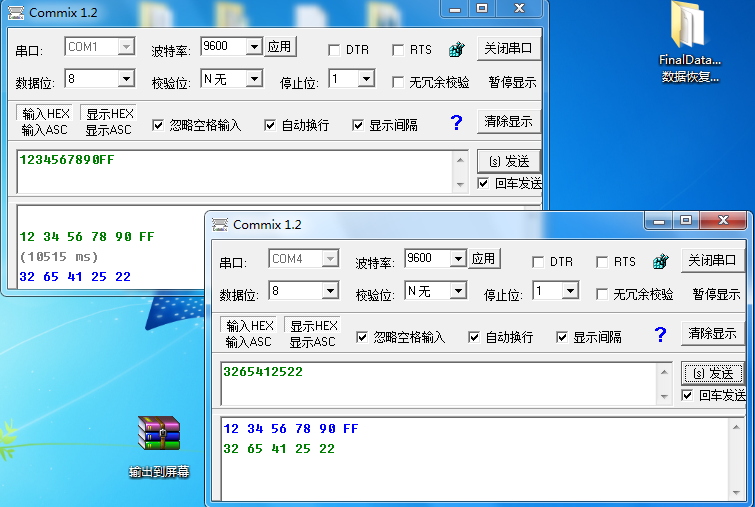Screen dimensions: 755x507
Task: Open the data bits dropdown in the COM1 window
Action: (126, 78)
